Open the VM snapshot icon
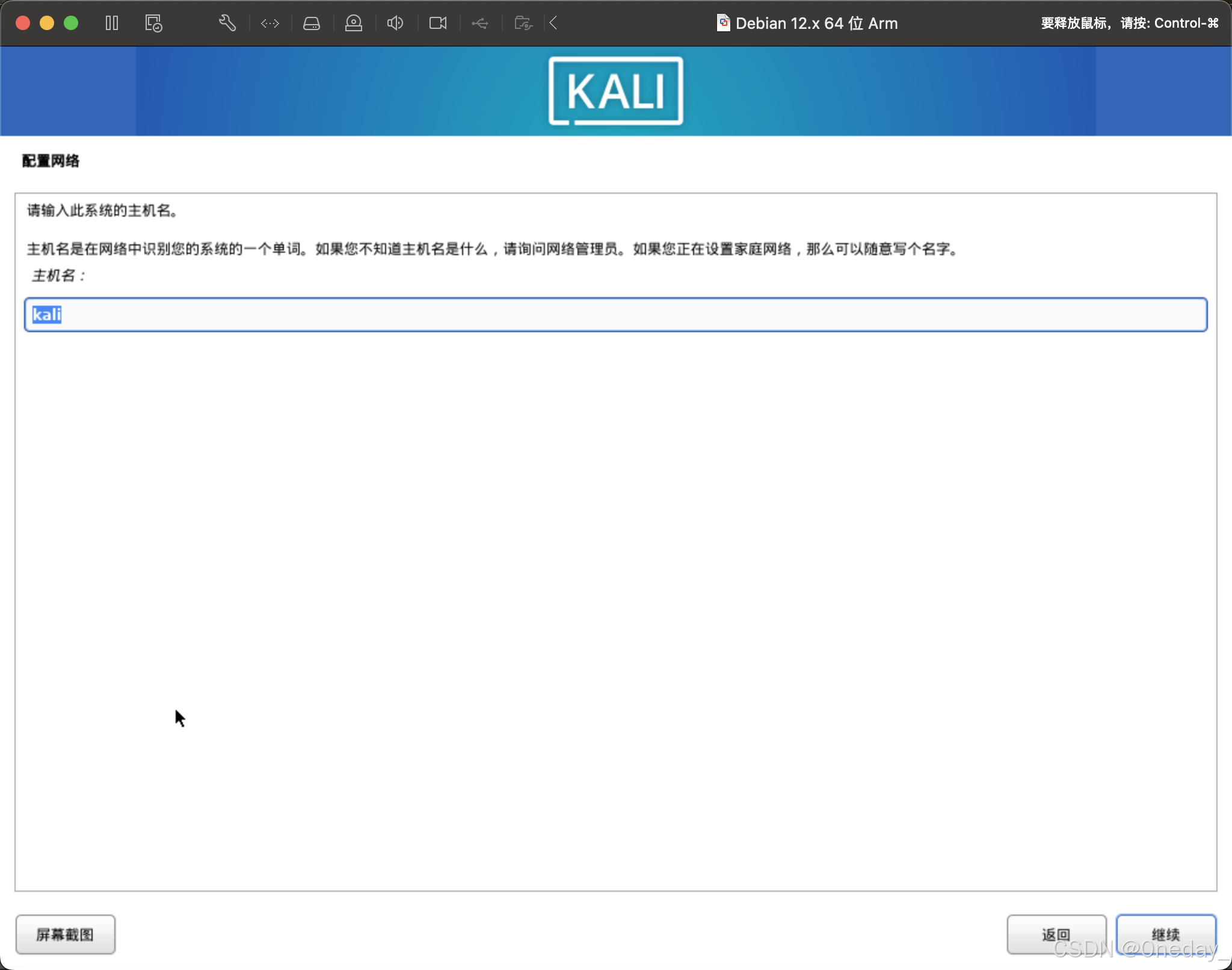Image resolution: width=1232 pixels, height=970 pixels. tap(153, 23)
